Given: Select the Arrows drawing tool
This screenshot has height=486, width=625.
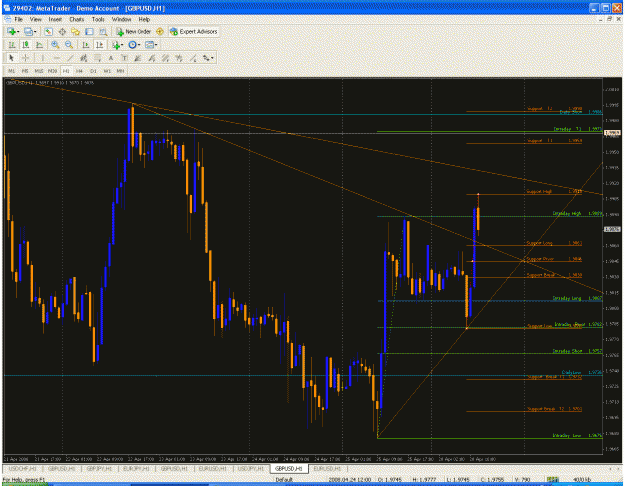Looking at the screenshot, I should [x=206, y=58].
